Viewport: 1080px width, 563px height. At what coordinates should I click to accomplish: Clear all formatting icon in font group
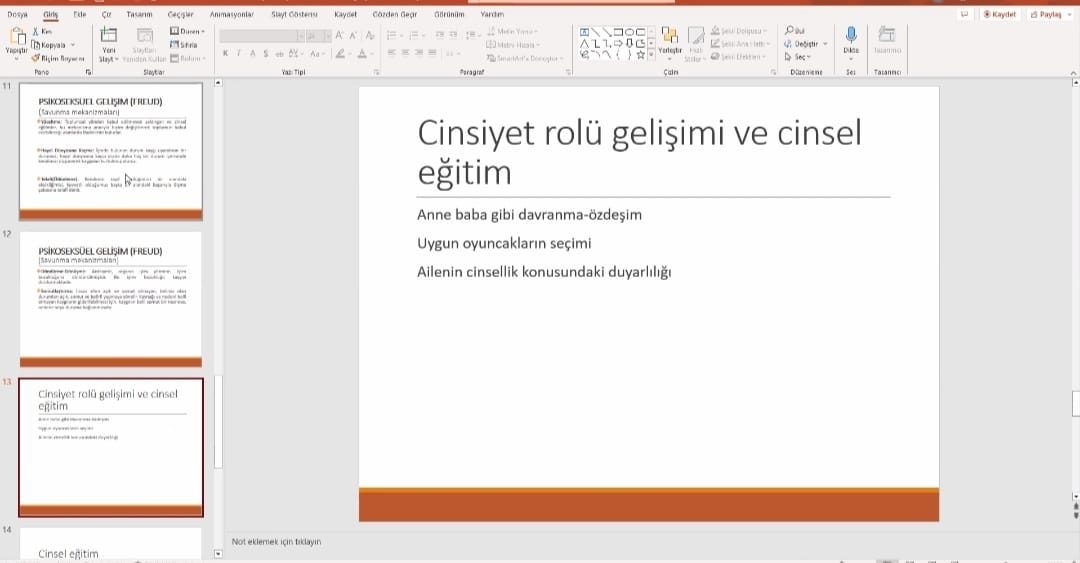click(x=370, y=35)
